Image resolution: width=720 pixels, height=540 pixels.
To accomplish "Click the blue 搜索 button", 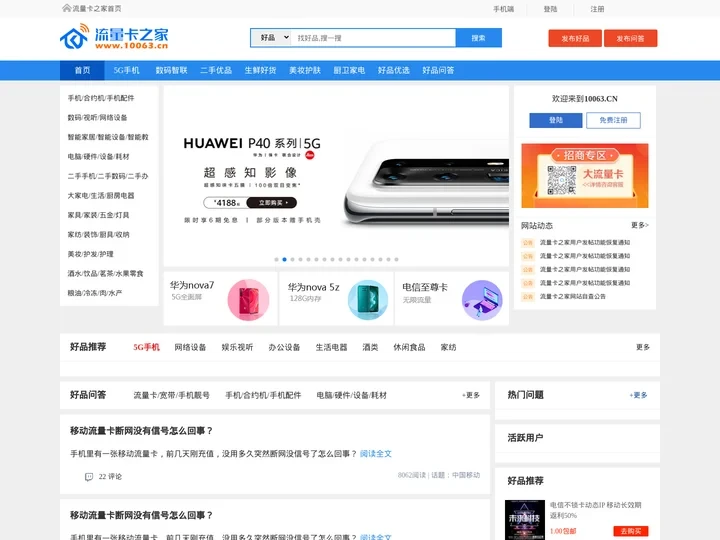I will (478, 38).
